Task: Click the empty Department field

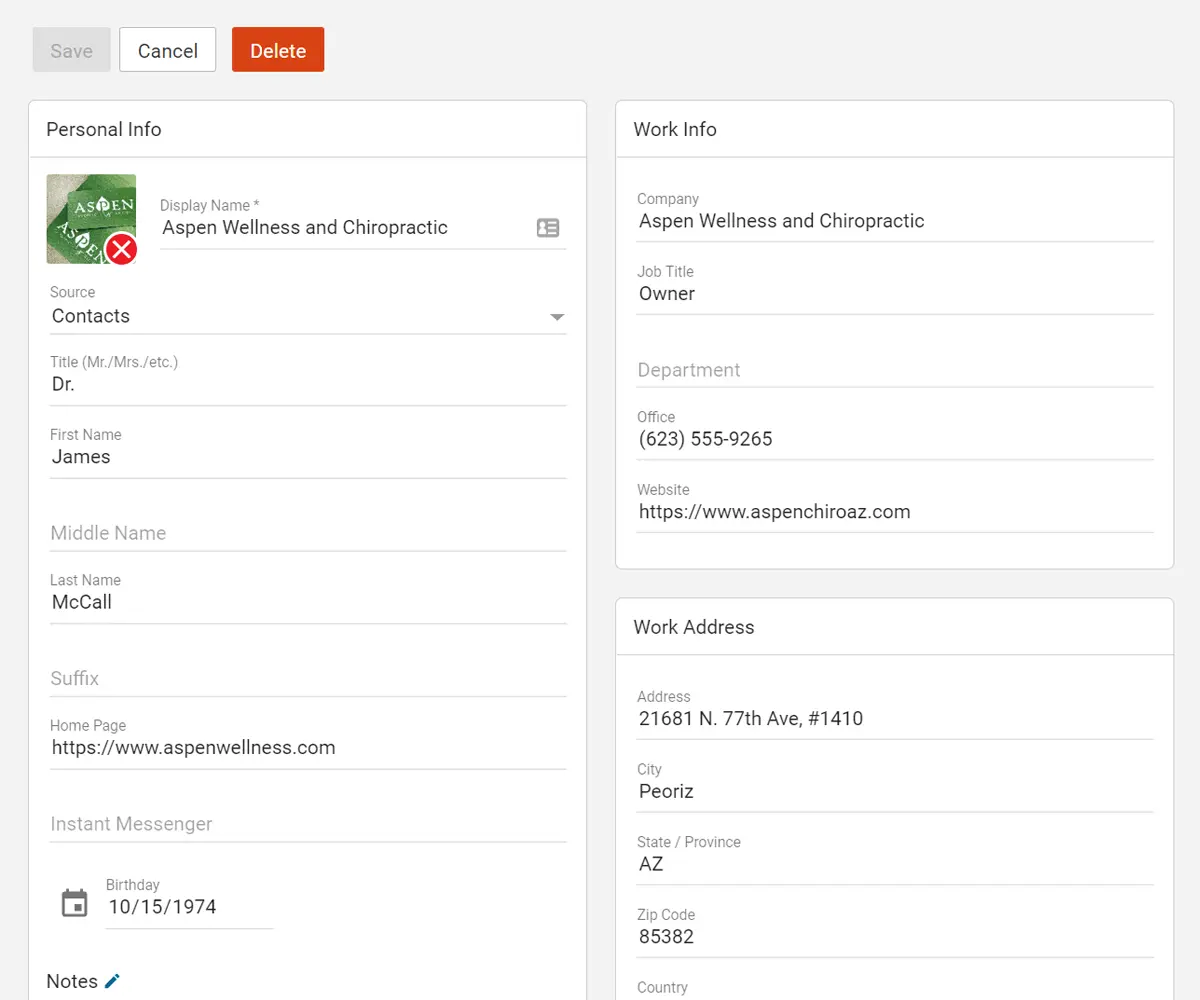Action: (x=895, y=370)
